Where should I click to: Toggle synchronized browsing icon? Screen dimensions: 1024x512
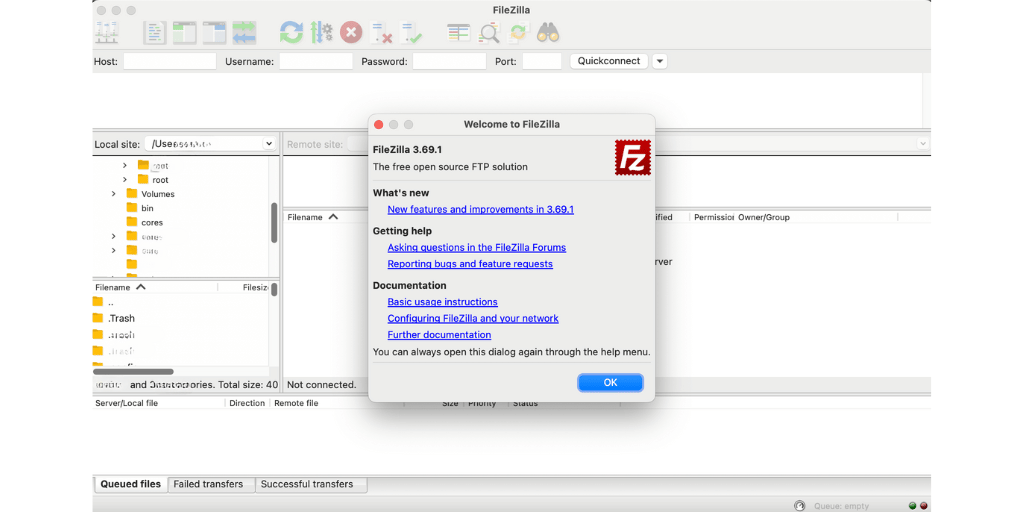519,33
